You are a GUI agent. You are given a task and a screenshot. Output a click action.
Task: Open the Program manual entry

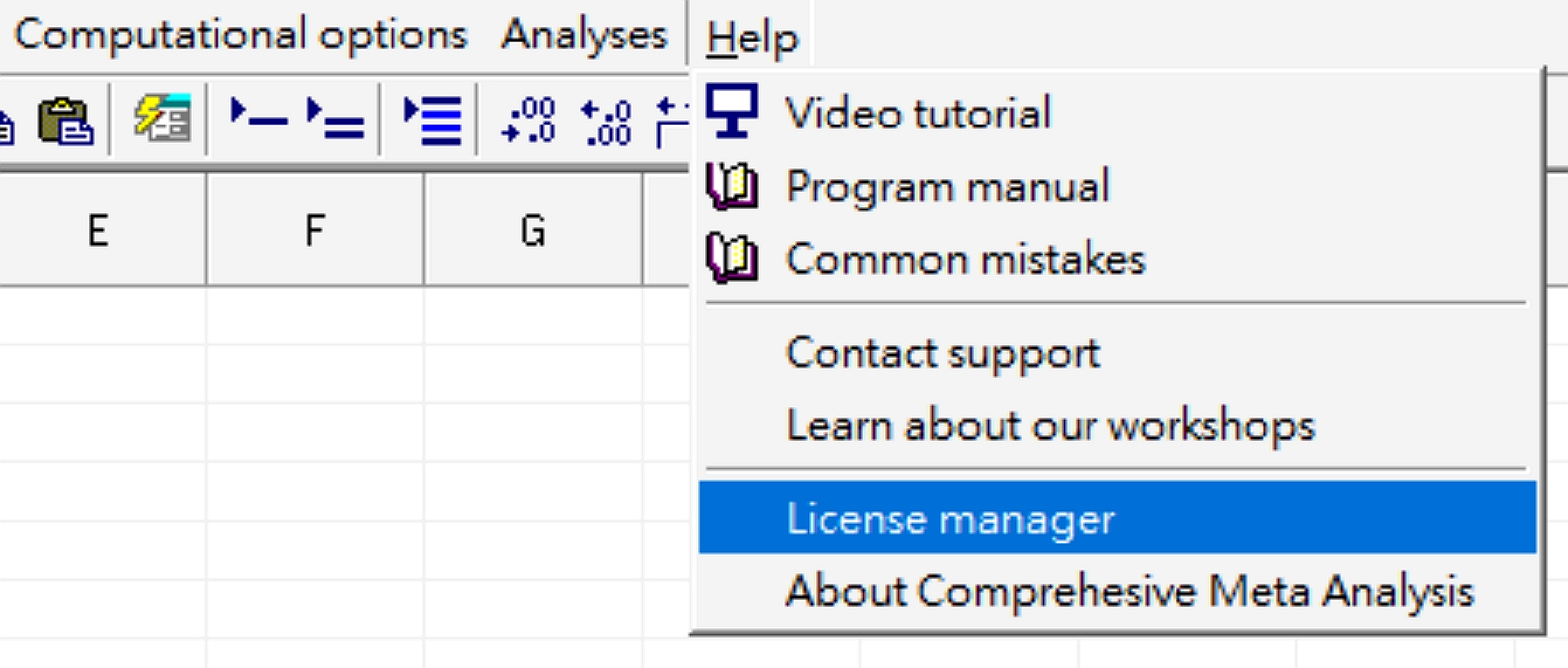(x=947, y=186)
